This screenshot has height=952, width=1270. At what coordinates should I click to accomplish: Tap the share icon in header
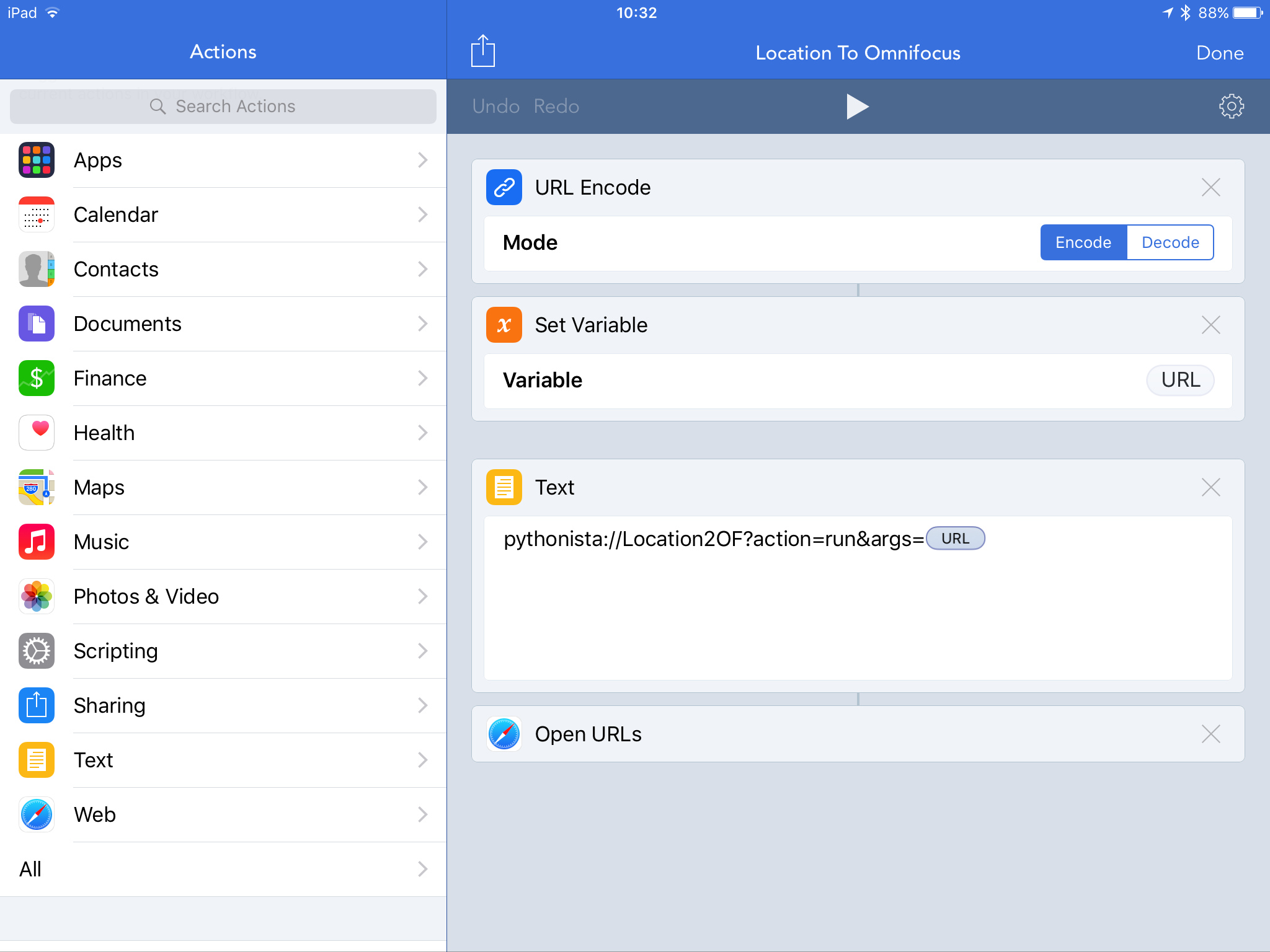482,51
